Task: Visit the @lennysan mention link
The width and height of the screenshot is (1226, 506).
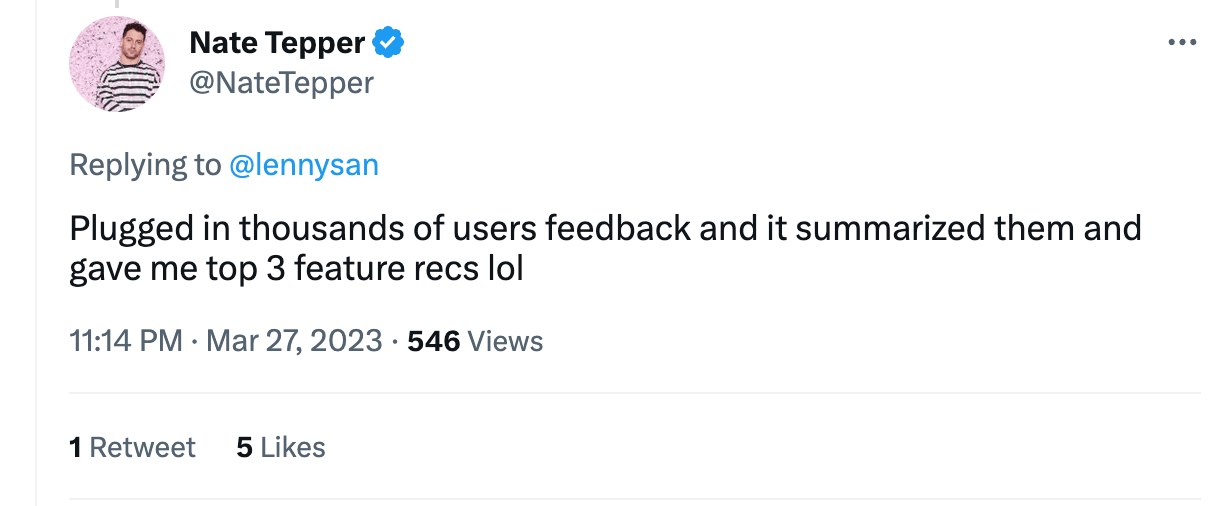Action: pos(304,165)
